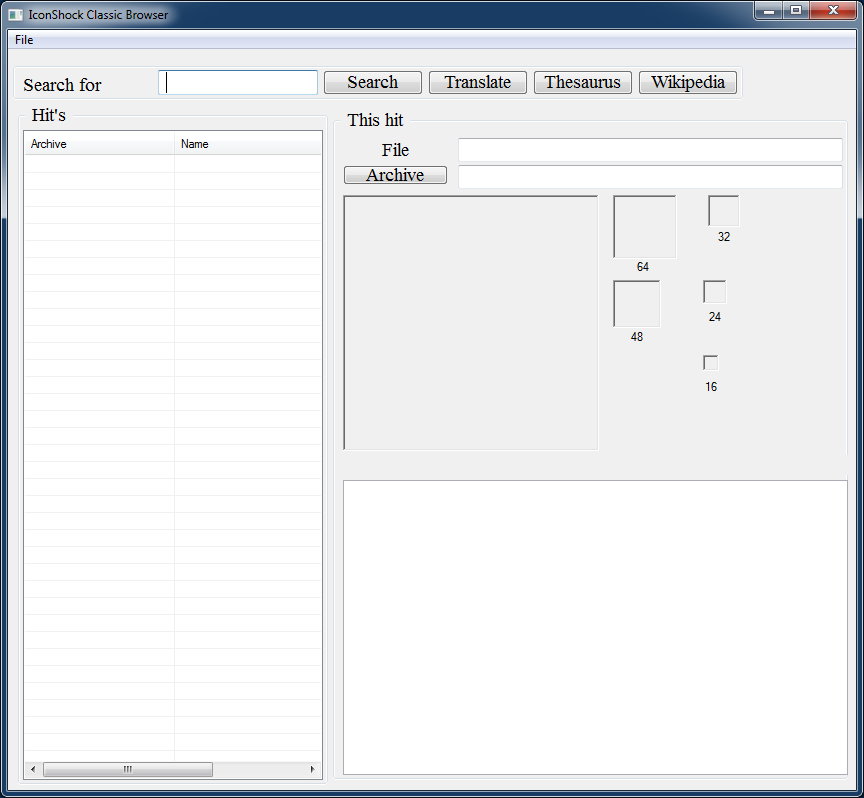Click the IconShock title bar app icon
Image resolution: width=864 pixels, height=798 pixels.
pos(15,15)
